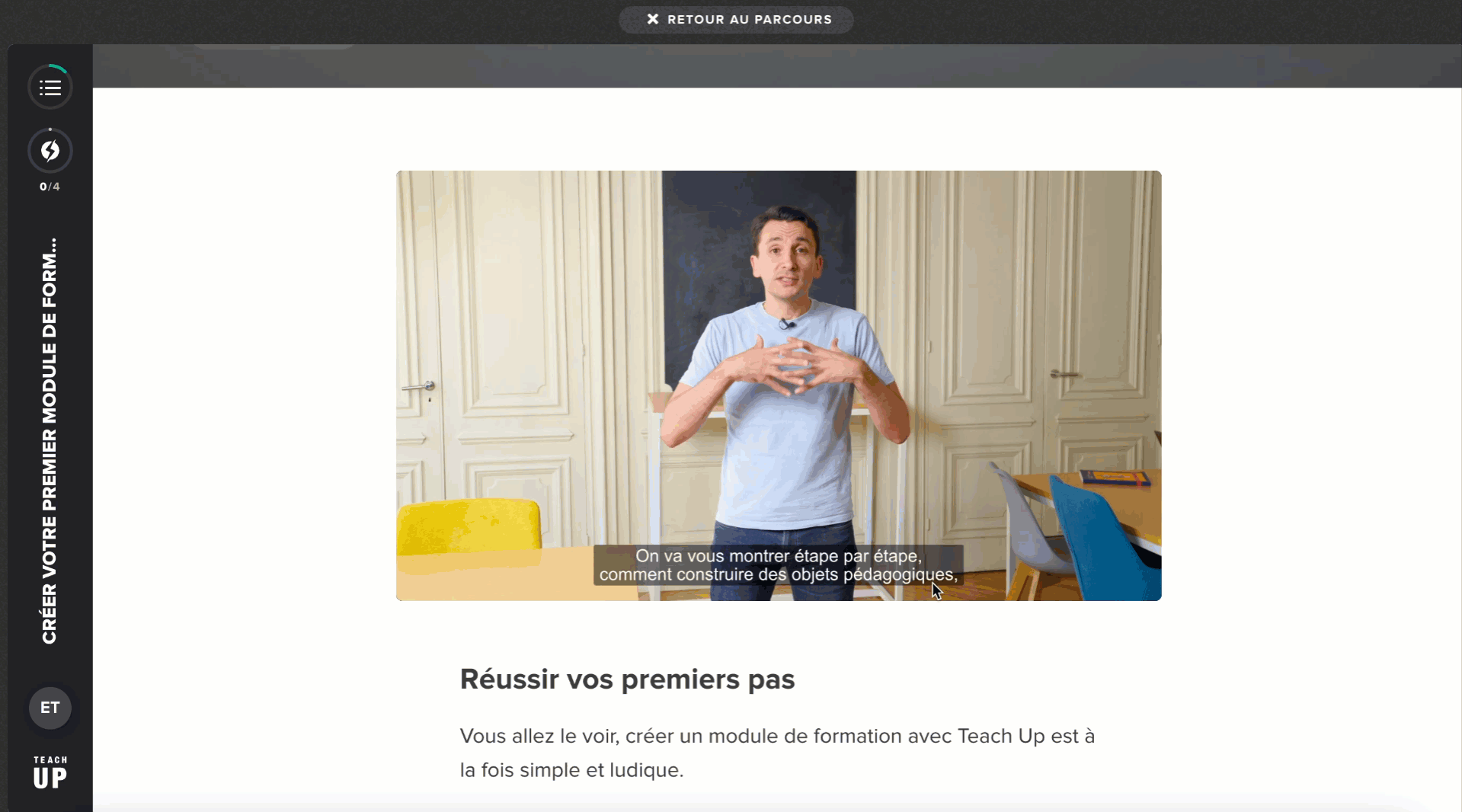Click the green progress arc above list icon
Viewport: 1462px width, 812px height.
point(59,69)
